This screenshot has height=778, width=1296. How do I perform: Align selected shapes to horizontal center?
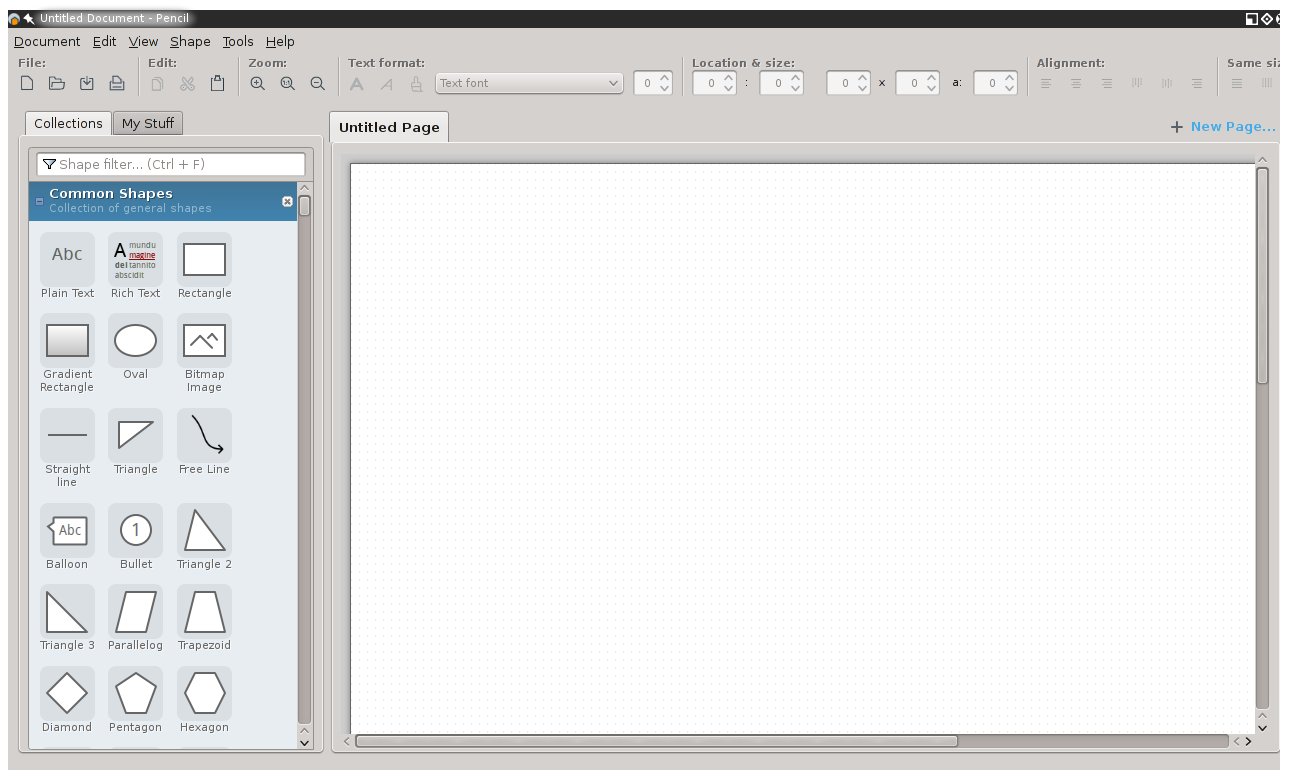(1076, 84)
